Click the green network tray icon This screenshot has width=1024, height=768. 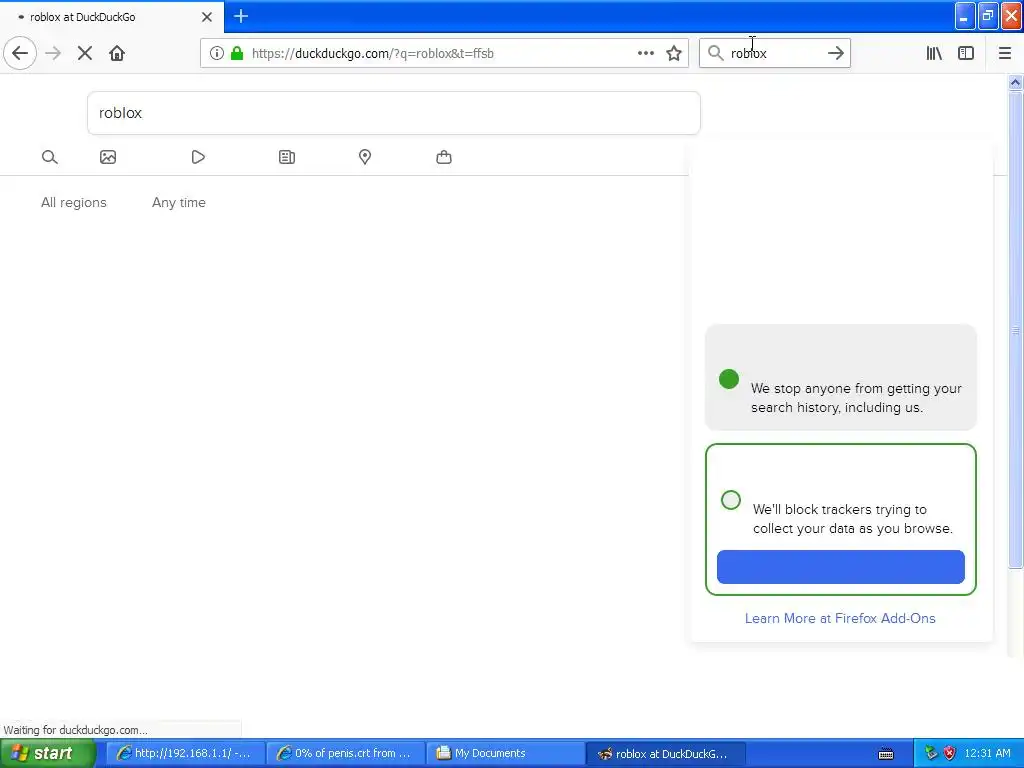click(931, 753)
